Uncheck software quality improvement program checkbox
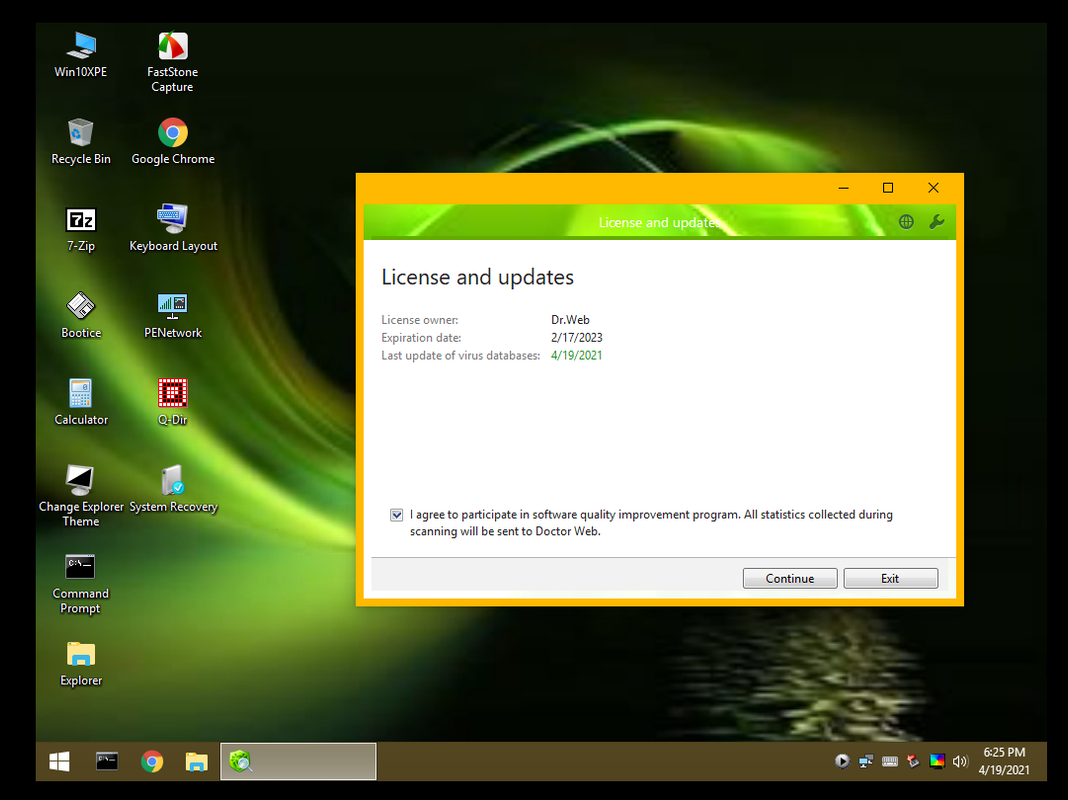This screenshot has width=1068, height=800. pos(396,515)
